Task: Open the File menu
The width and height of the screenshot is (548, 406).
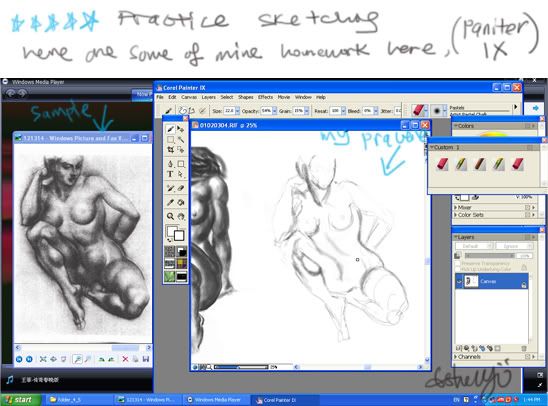Action: point(160,97)
